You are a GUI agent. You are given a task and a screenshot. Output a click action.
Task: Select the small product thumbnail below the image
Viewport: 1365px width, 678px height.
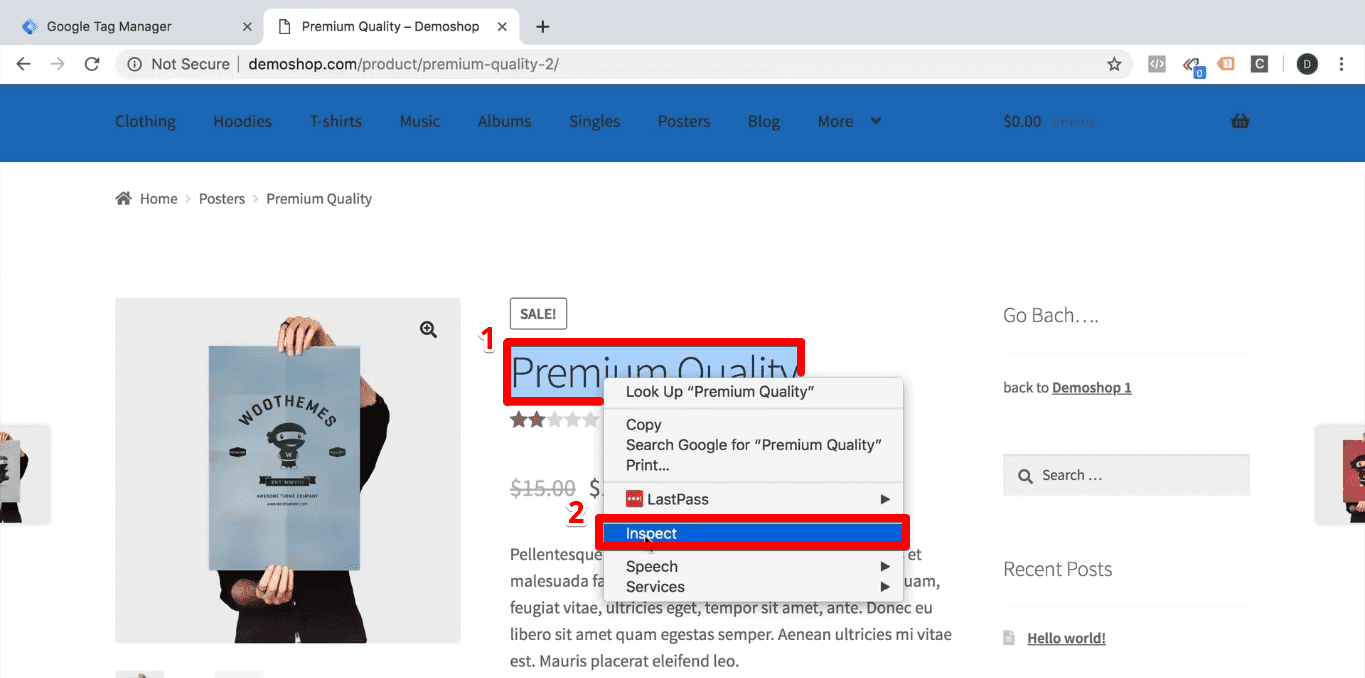(x=139, y=674)
